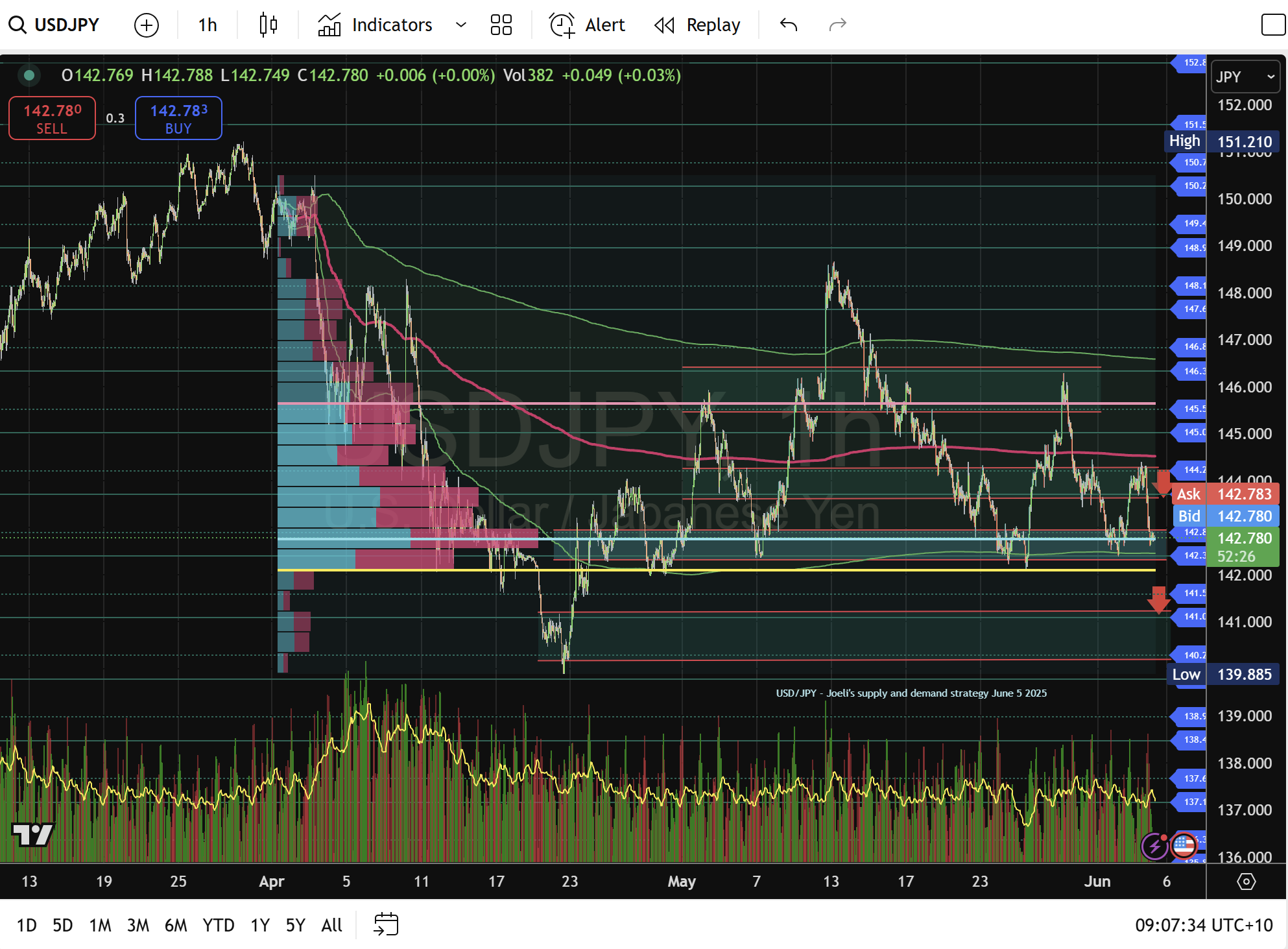Open the go-to-date calendar icon
1288x949 pixels.
[386, 924]
